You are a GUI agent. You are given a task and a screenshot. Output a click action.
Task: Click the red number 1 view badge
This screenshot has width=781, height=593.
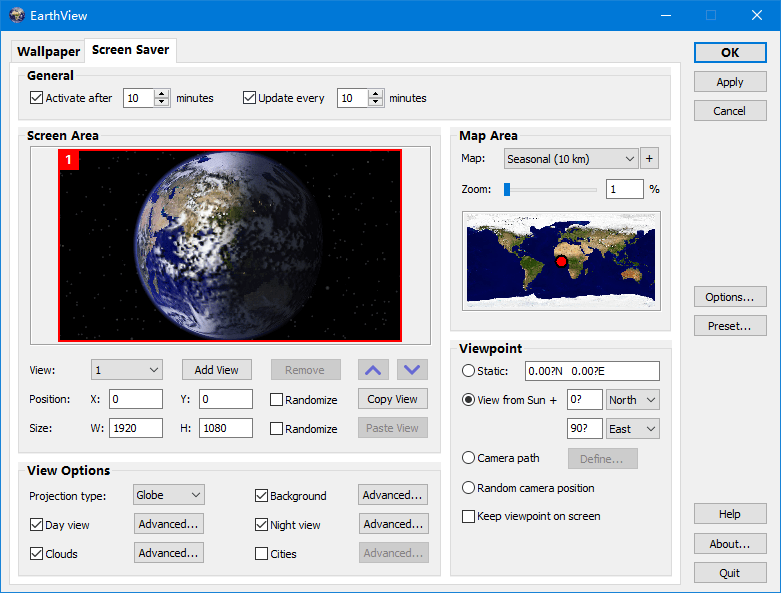pyautogui.click(x=69, y=160)
